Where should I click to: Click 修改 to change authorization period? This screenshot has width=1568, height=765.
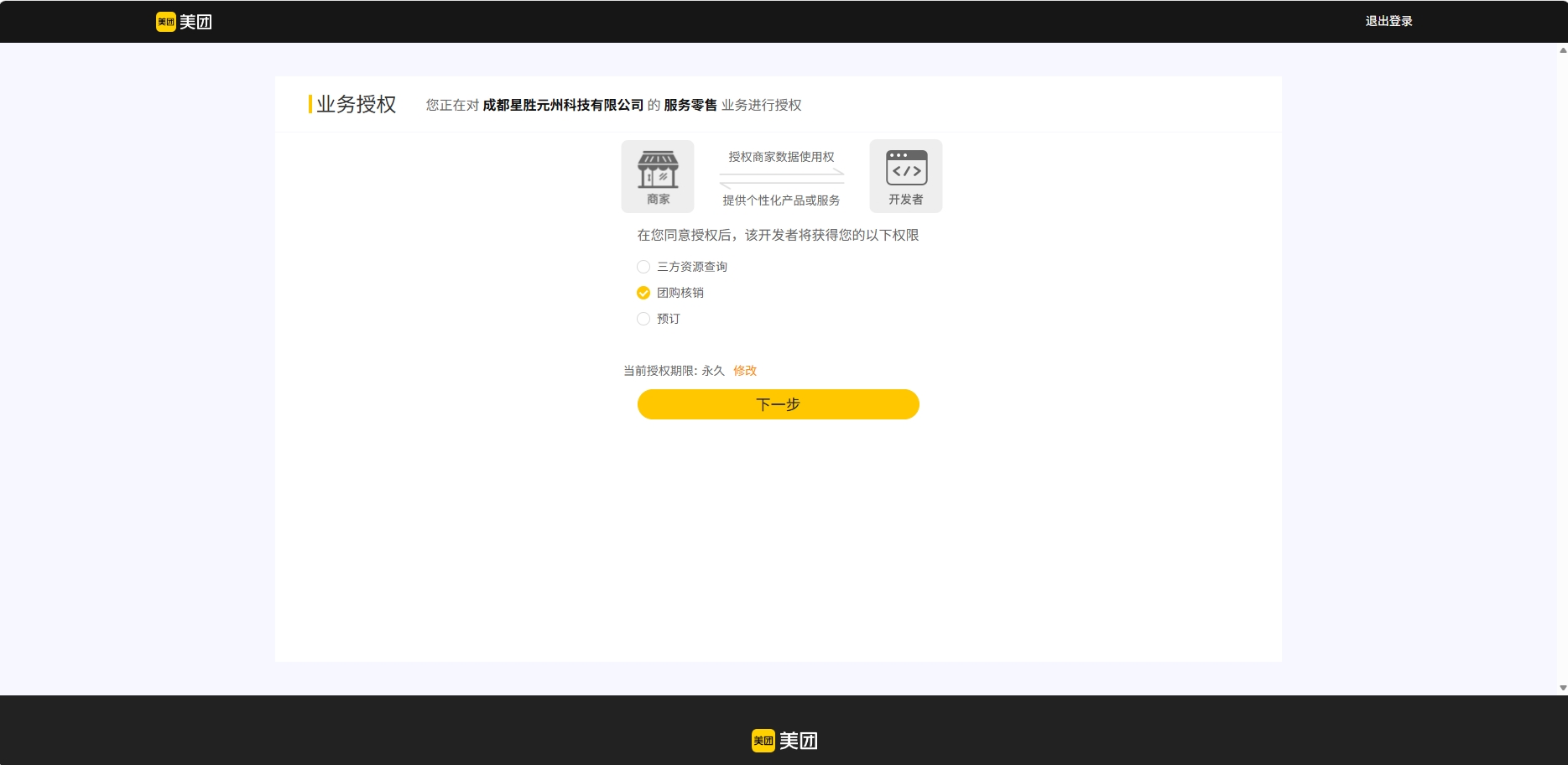(745, 371)
